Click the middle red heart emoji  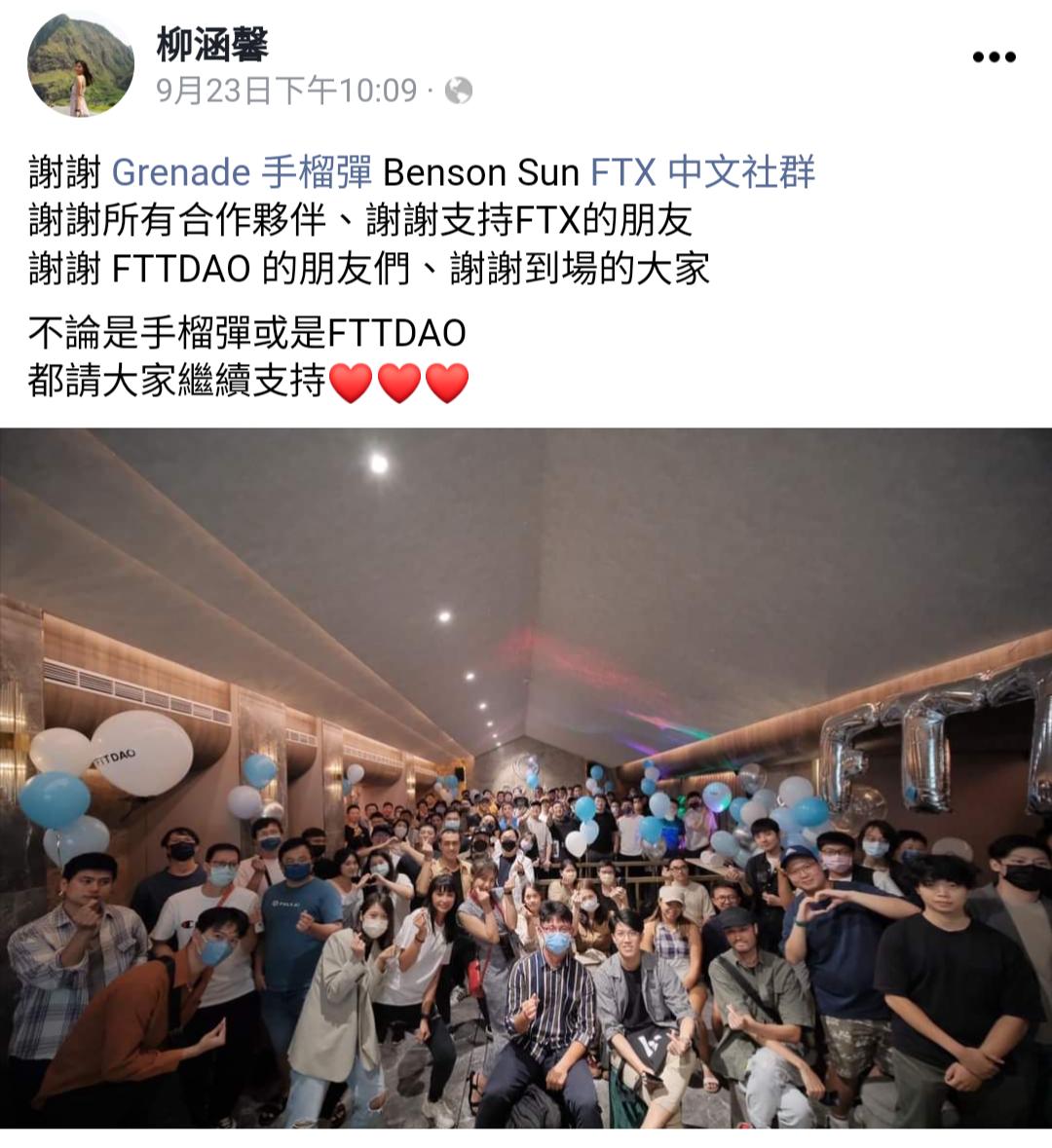coord(399,383)
